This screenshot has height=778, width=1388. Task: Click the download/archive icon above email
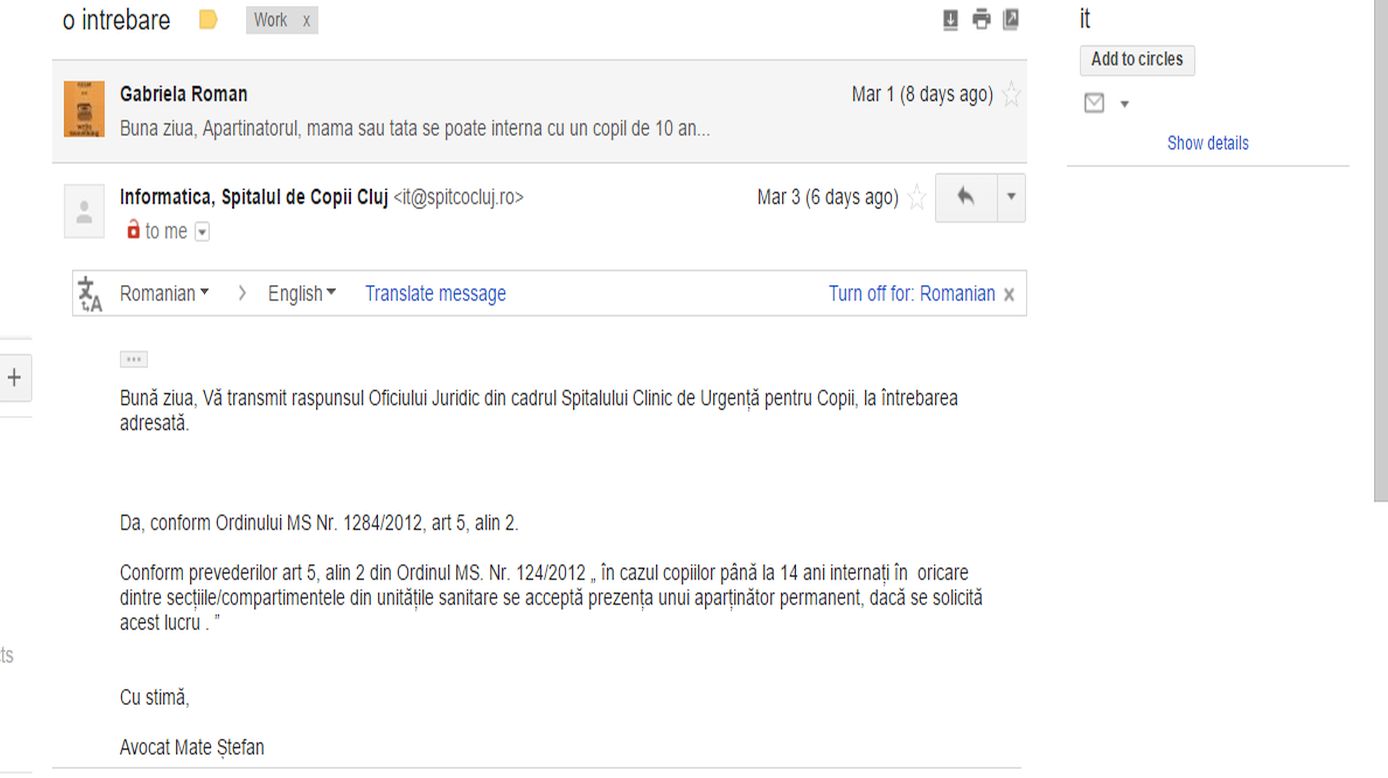pos(951,19)
